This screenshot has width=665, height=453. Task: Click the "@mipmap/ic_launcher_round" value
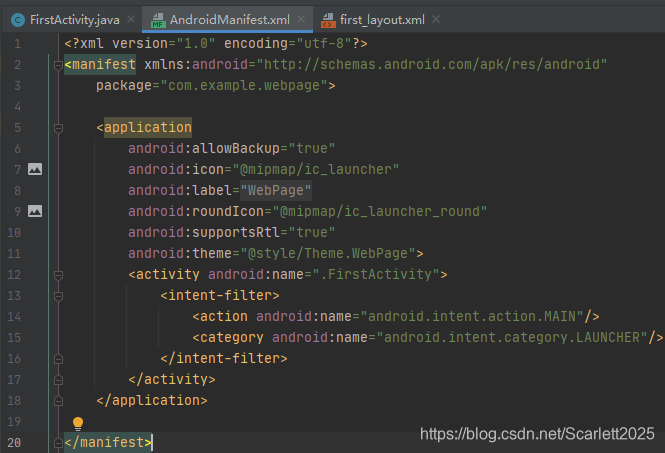click(380, 211)
